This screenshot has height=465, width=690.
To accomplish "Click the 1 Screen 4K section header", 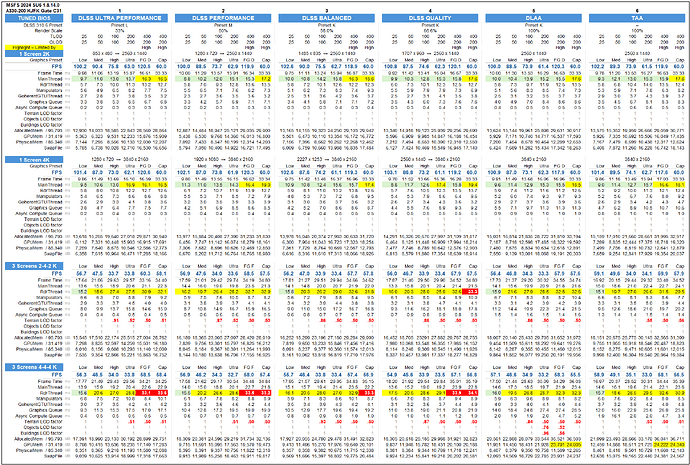I will pos(34,160).
